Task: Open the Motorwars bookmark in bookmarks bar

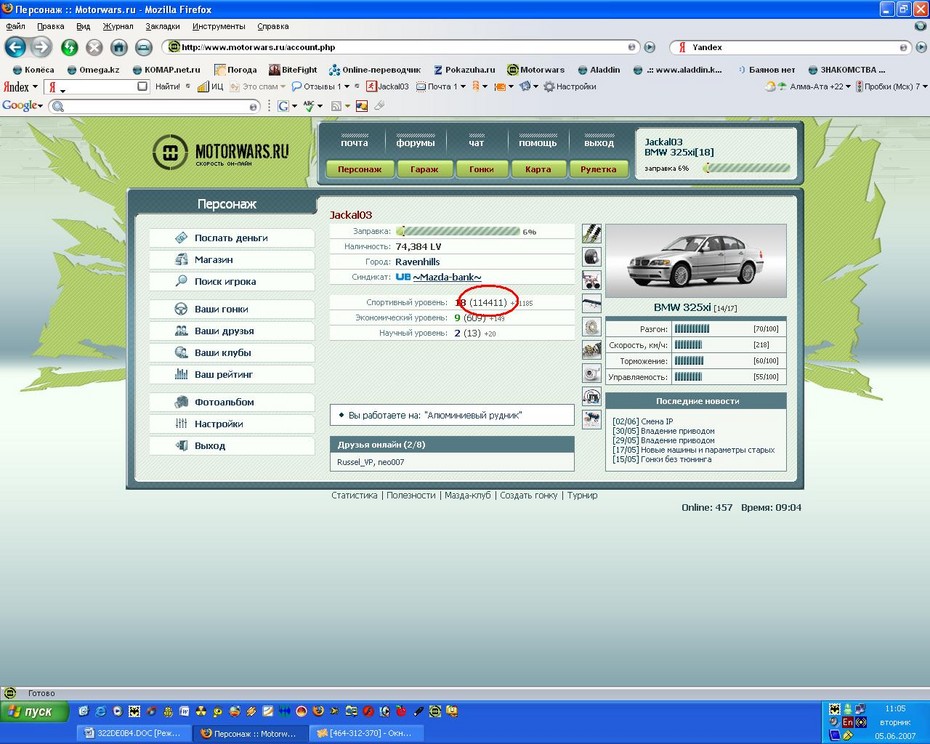Action: [536, 69]
